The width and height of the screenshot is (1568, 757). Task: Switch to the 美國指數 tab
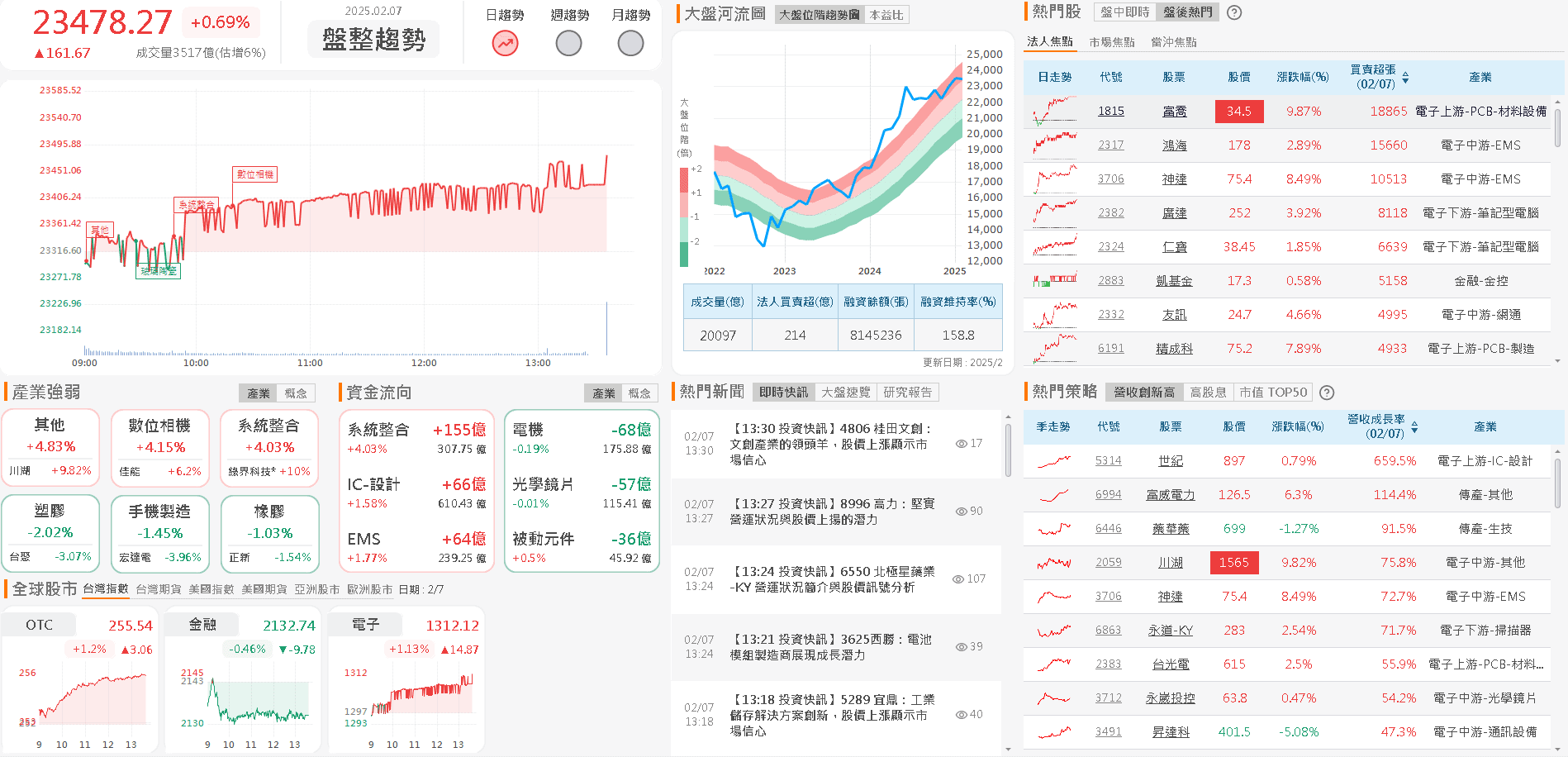211,589
